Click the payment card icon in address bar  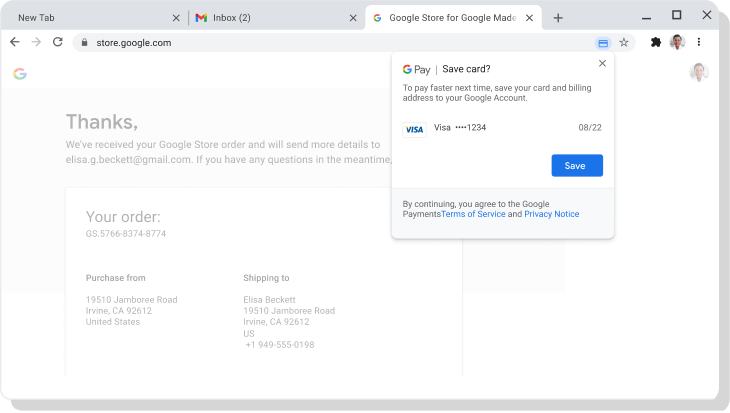(603, 43)
